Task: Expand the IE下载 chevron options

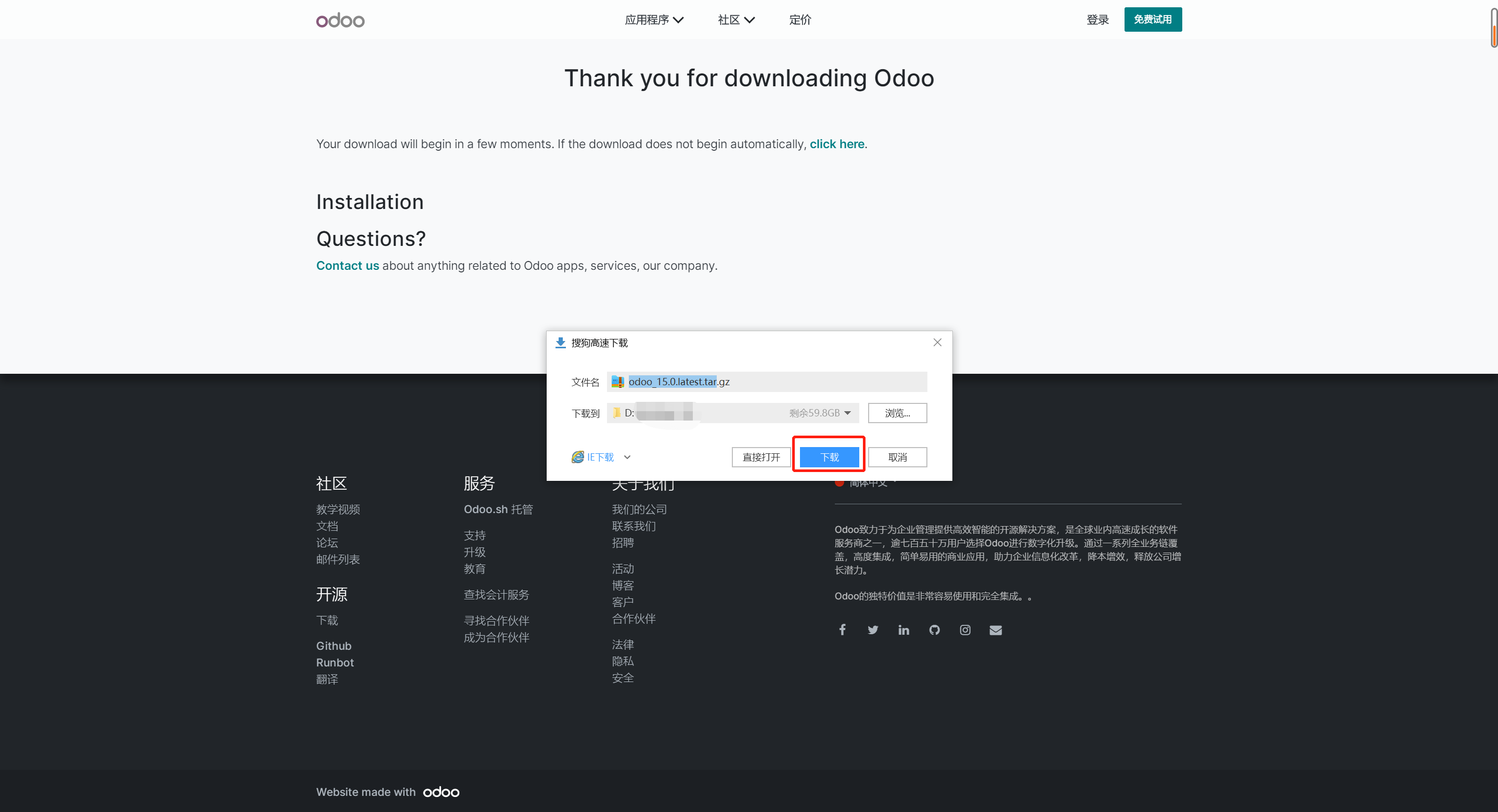Action: click(627, 457)
